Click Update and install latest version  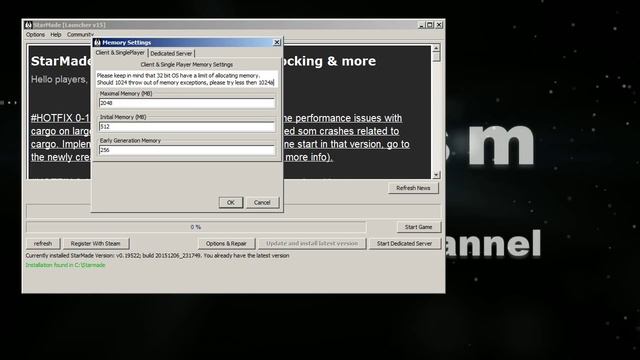coord(312,244)
